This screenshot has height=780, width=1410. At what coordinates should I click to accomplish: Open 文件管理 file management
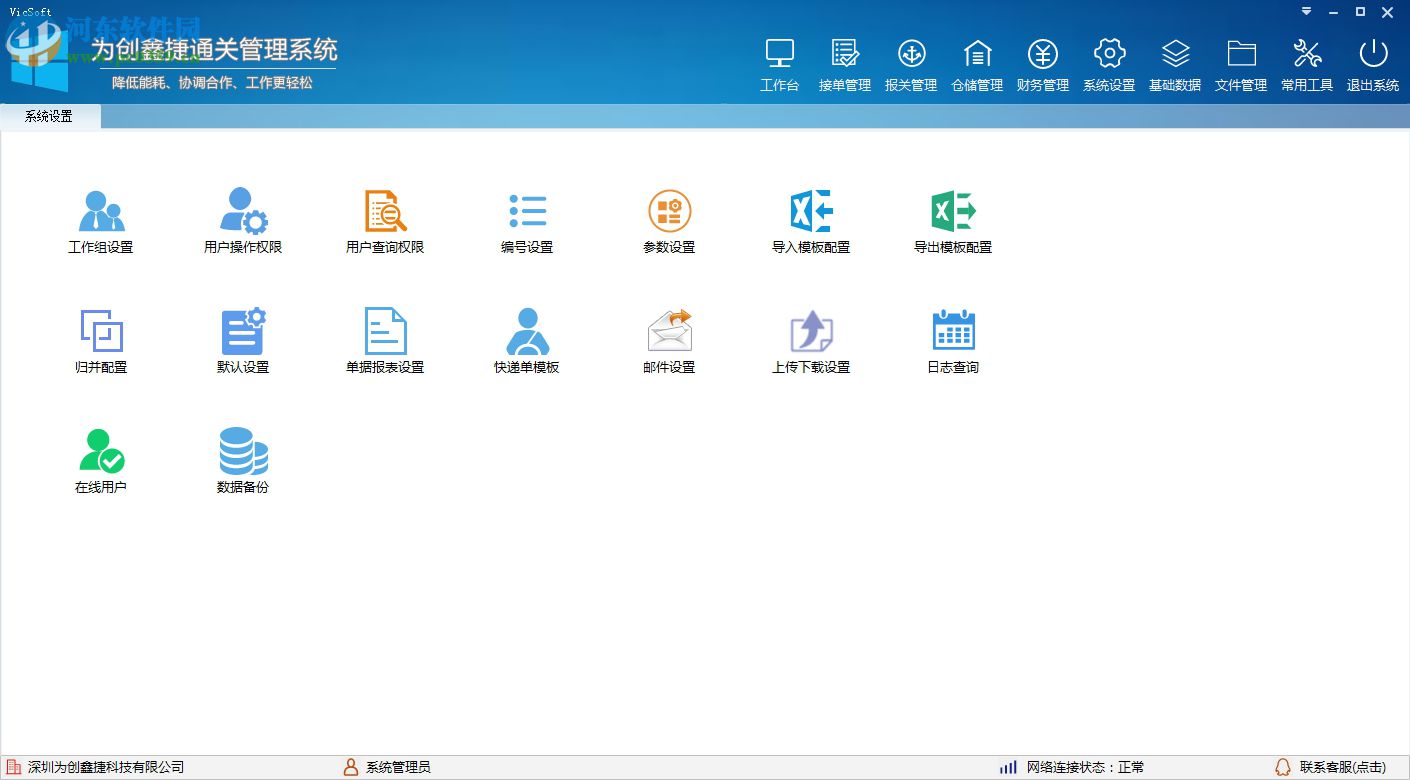point(1241,66)
